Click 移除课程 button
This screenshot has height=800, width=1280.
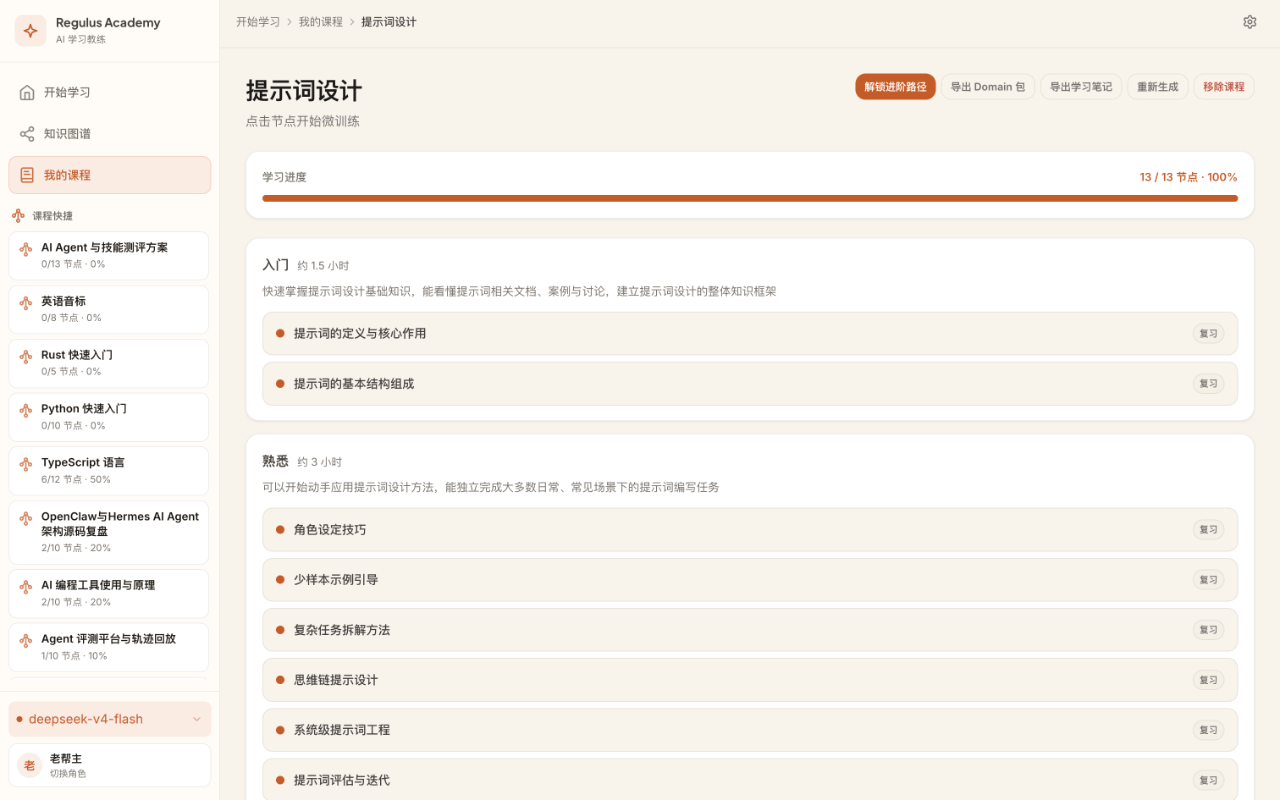pos(1224,87)
